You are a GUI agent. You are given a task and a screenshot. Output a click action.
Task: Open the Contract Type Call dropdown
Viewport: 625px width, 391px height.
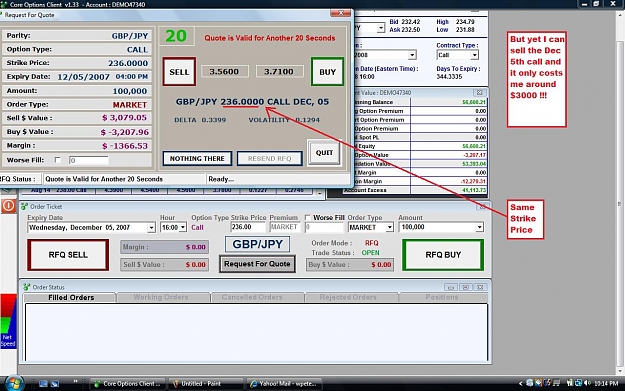[x=474, y=55]
